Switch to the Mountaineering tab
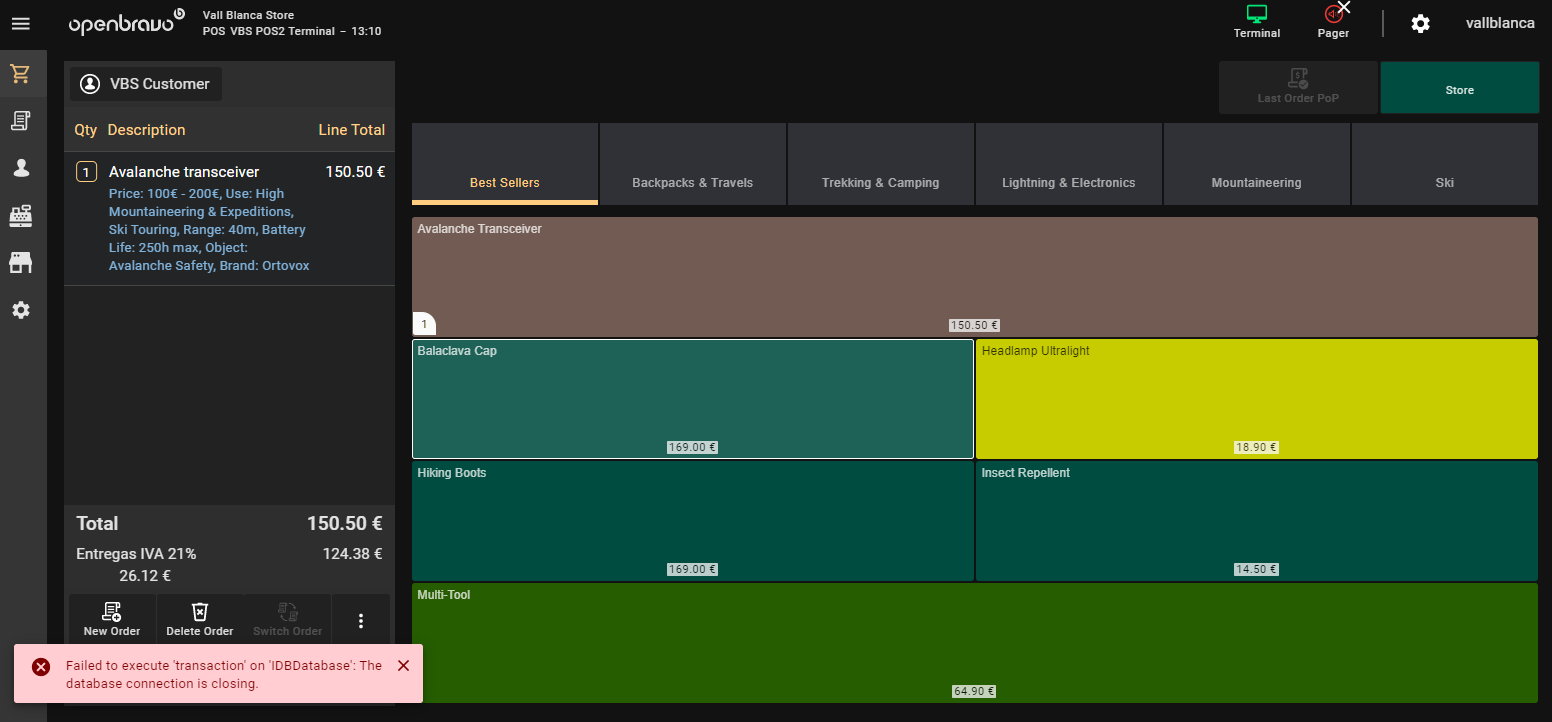Viewport: 1552px width, 722px height. [1256, 165]
